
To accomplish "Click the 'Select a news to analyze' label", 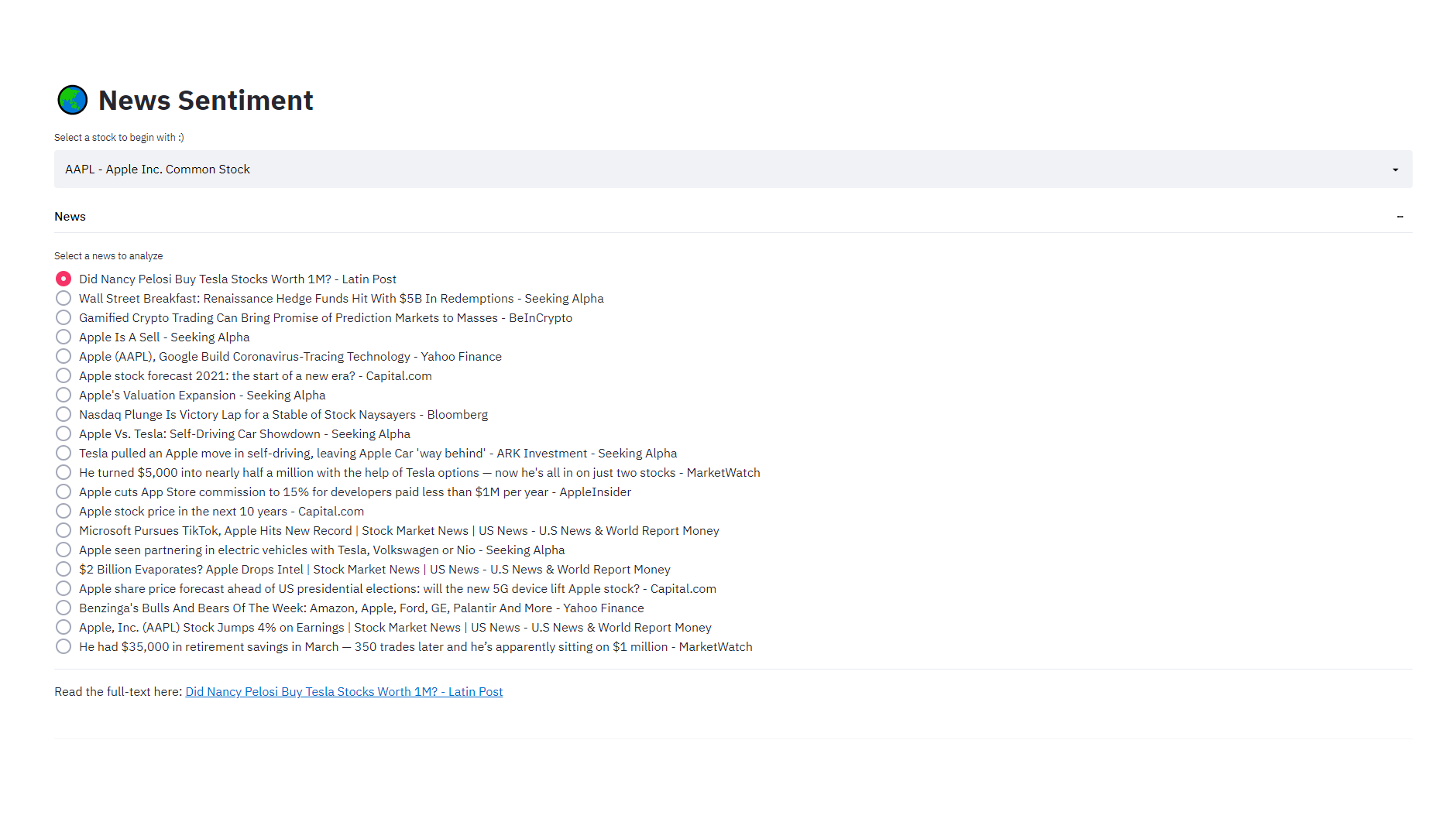I will click(108, 256).
